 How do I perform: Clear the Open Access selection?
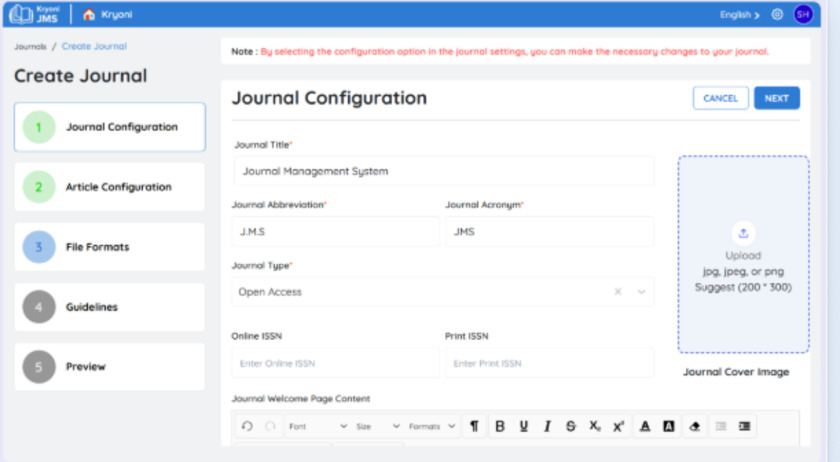[618, 292]
